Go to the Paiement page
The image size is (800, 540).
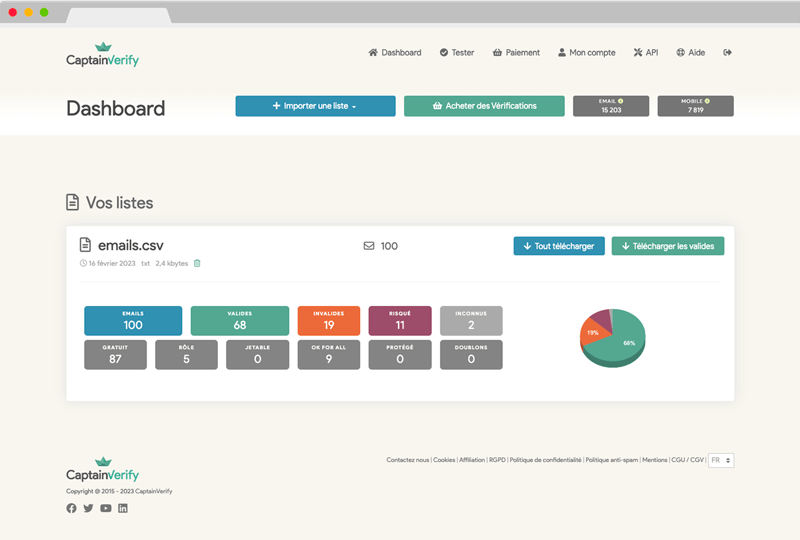click(516, 53)
